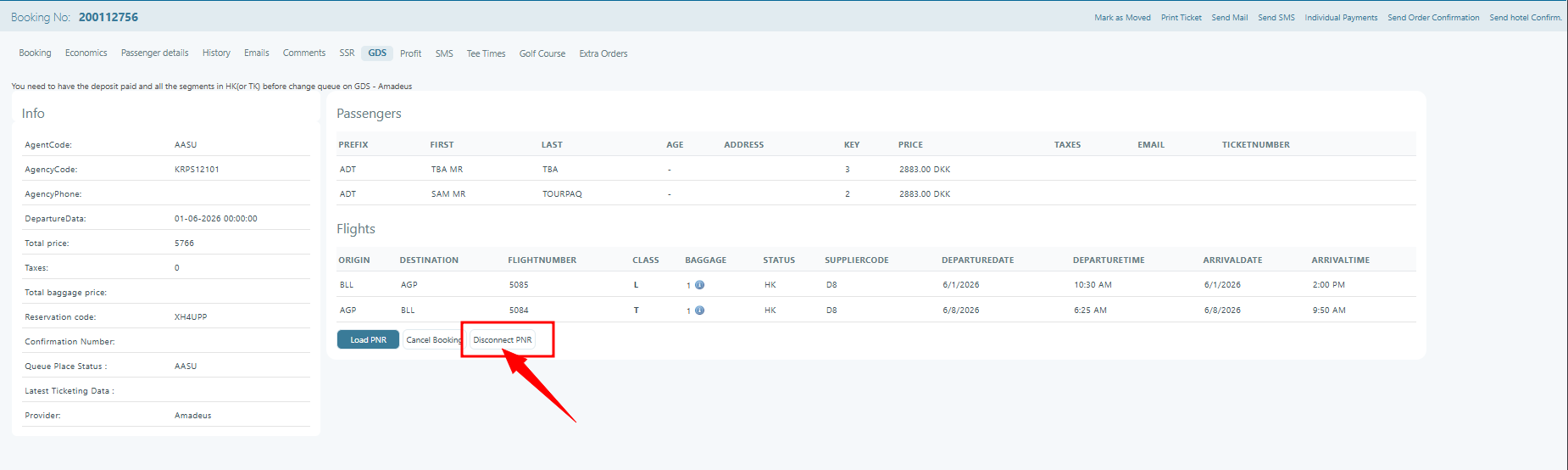The width and height of the screenshot is (1568, 470).
Task: Click the Send Mail link
Action: (1229, 18)
